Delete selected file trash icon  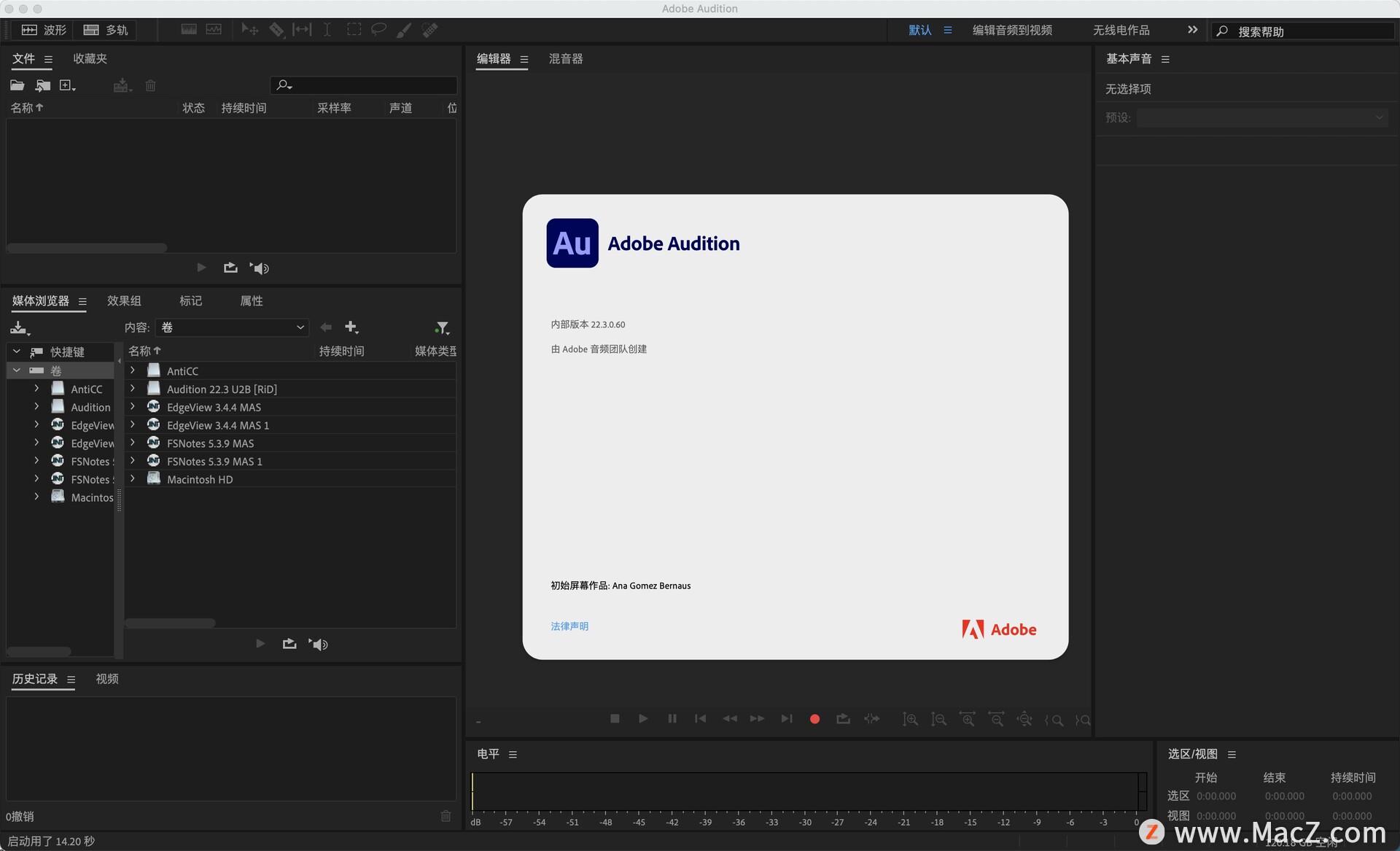click(x=150, y=85)
